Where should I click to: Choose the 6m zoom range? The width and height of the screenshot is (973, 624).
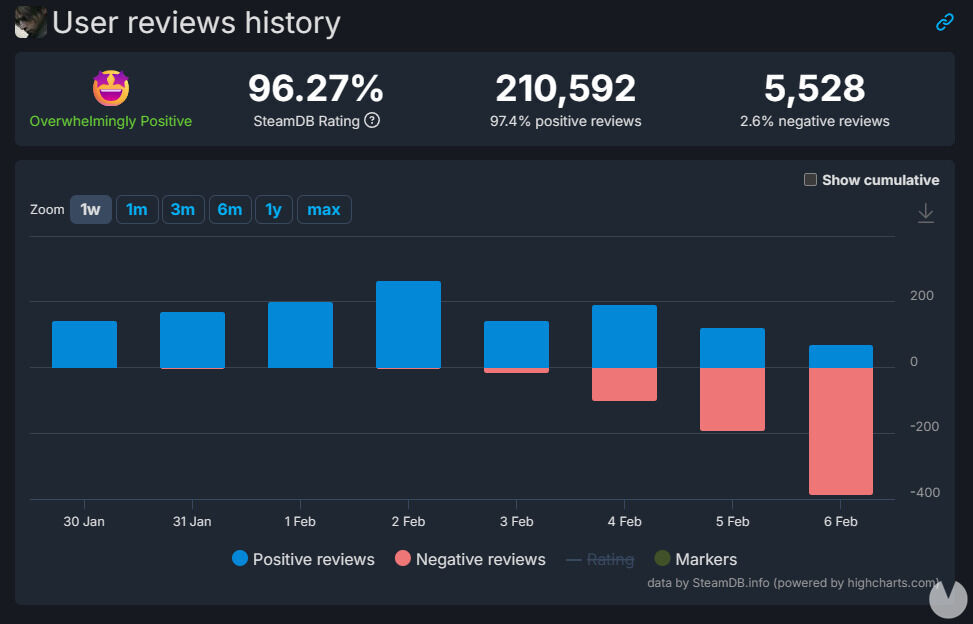point(230,210)
